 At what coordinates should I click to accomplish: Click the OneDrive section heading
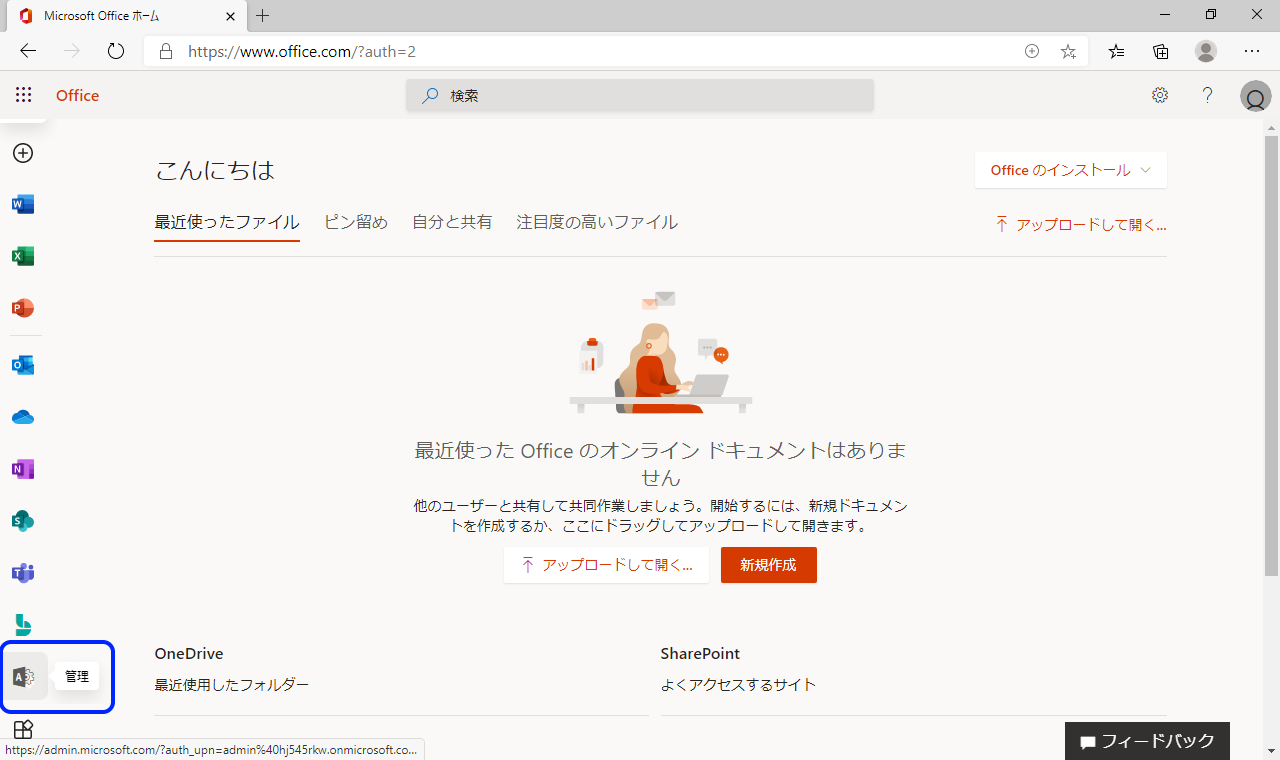tap(189, 653)
